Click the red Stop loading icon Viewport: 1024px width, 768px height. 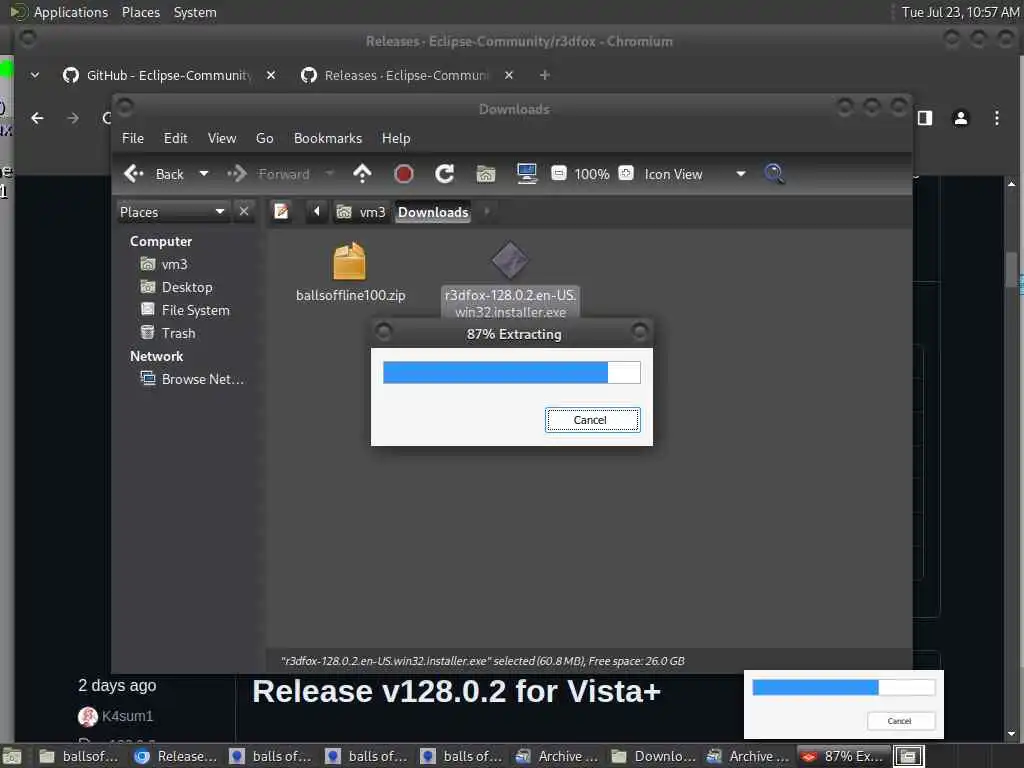[404, 174]
